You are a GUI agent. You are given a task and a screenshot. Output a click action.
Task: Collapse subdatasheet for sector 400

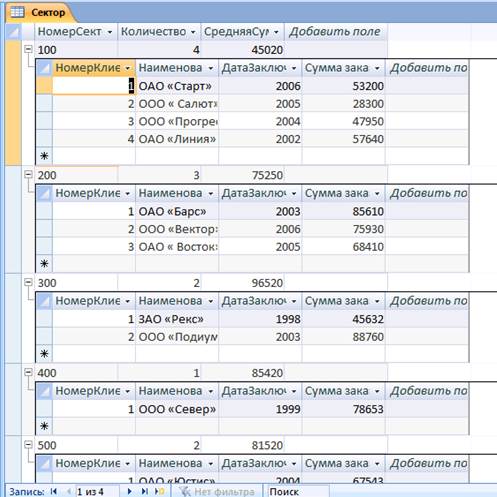pyautogui.click(x=28, y=372)
